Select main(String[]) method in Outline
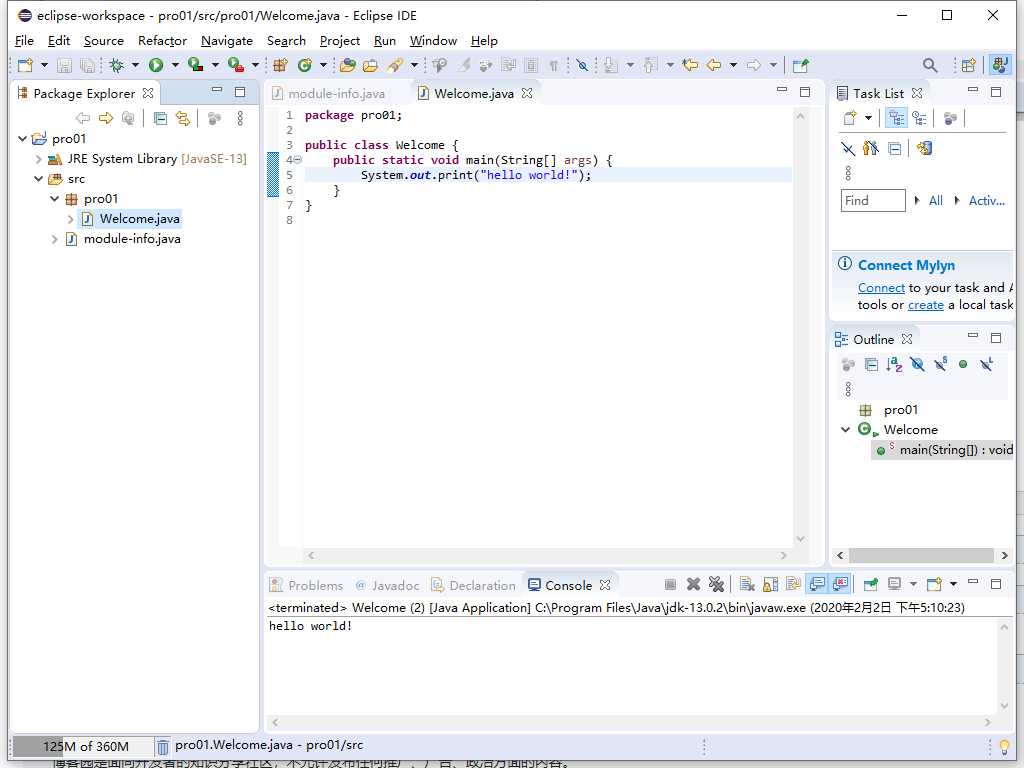1024x768 pixels. point(944,450)
